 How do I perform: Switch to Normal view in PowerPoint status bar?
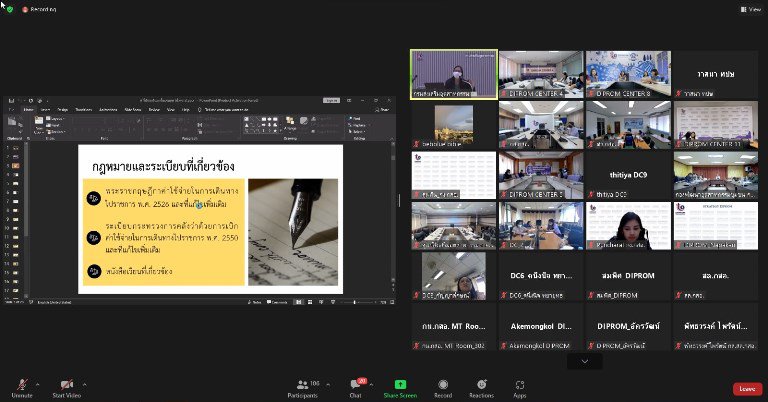pos(299,302)
